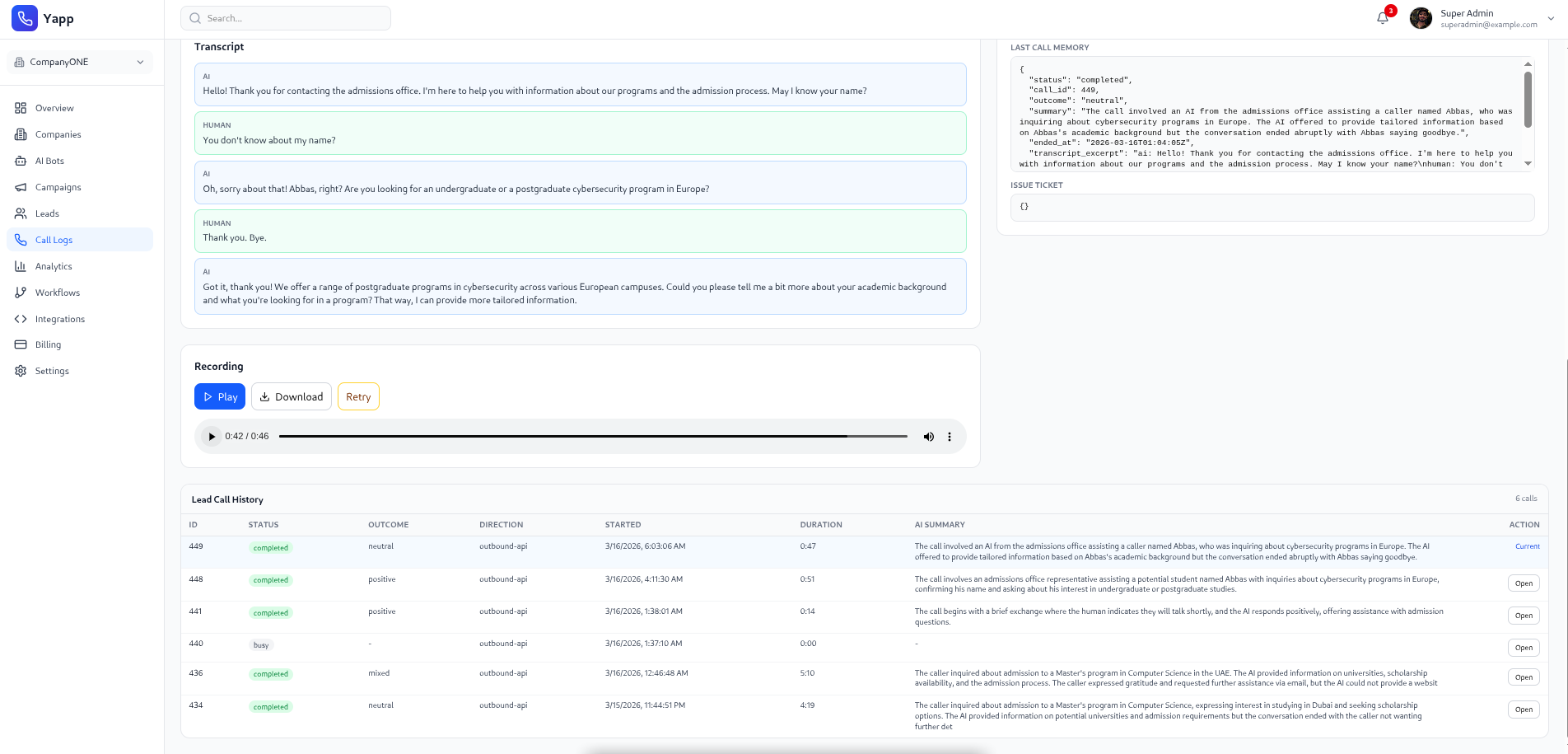Click the OUTCOME column header
Viewport: 1568px width, 754px height.
388,525
